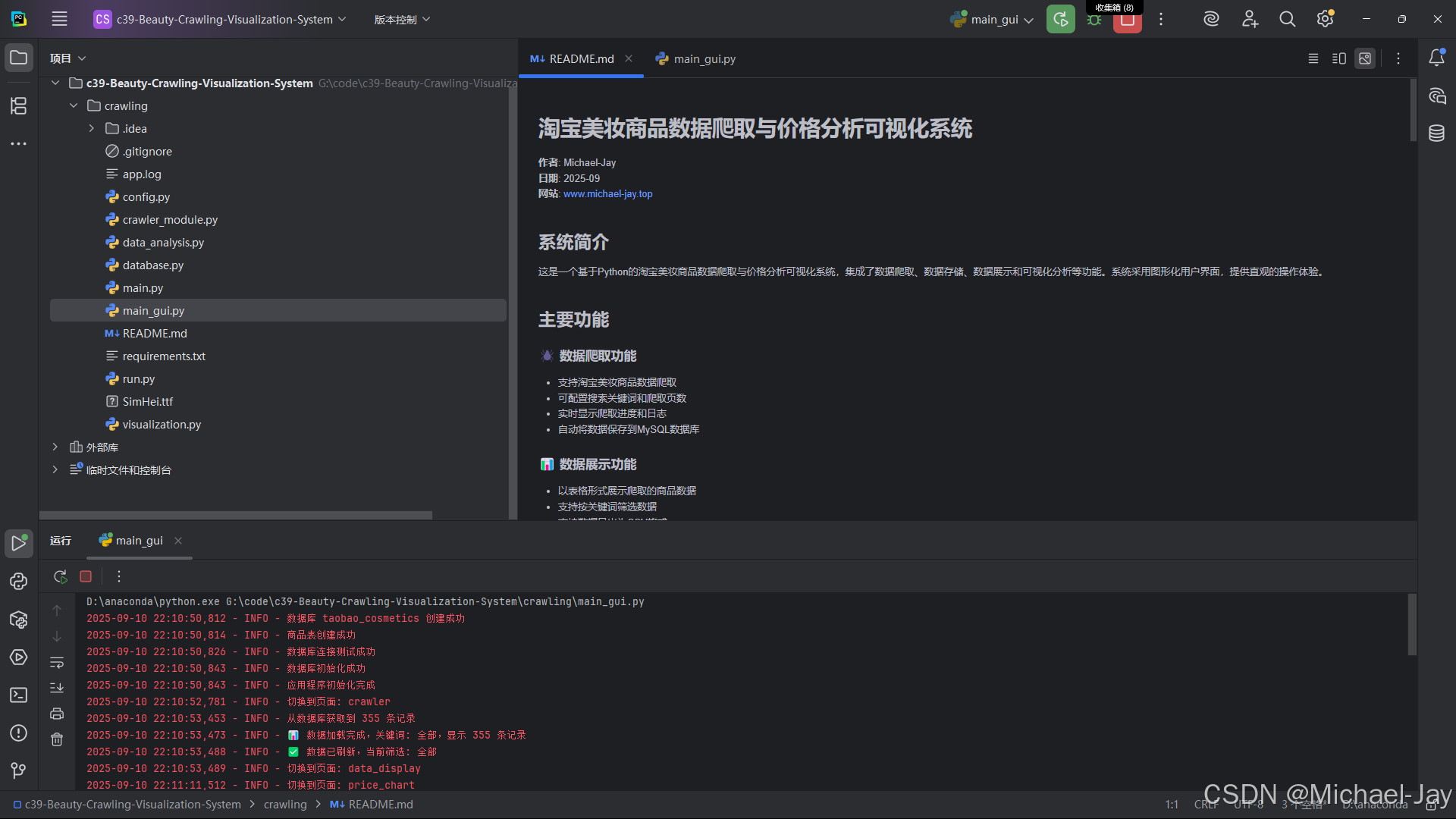
Task: Open the Problems tool window icon
Action: pyautogui.click(x=19, y=733)
